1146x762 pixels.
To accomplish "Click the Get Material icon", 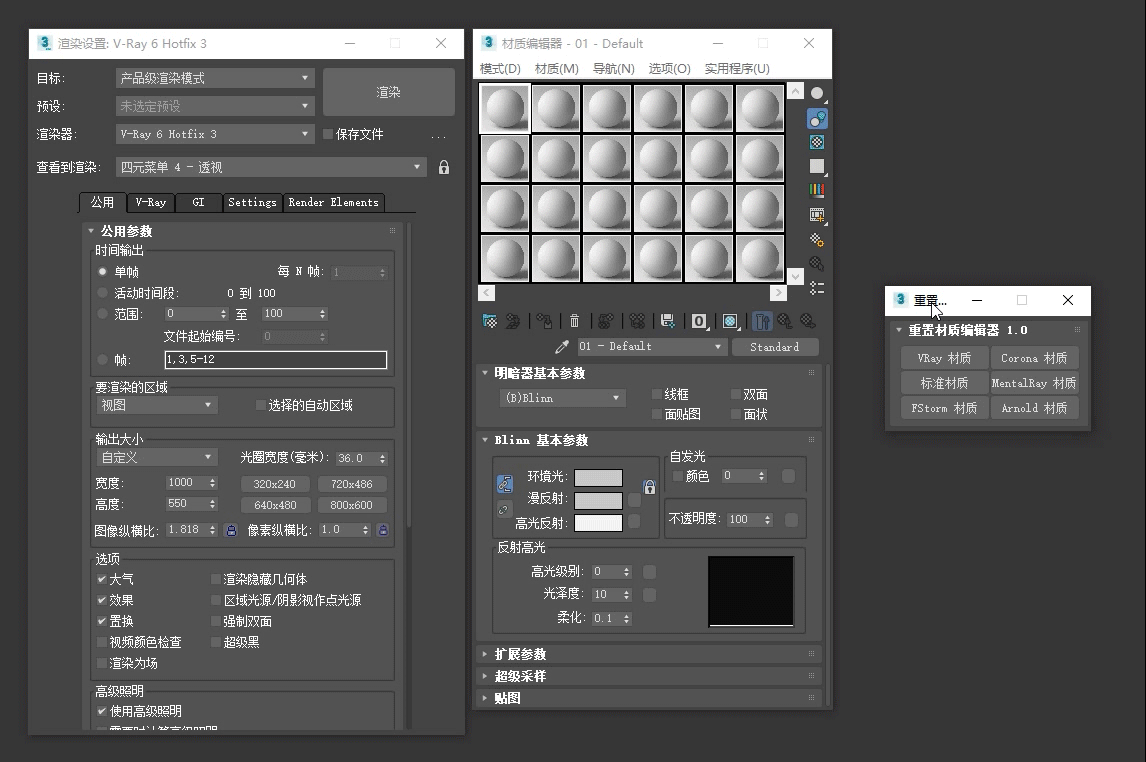I will 490,321.
